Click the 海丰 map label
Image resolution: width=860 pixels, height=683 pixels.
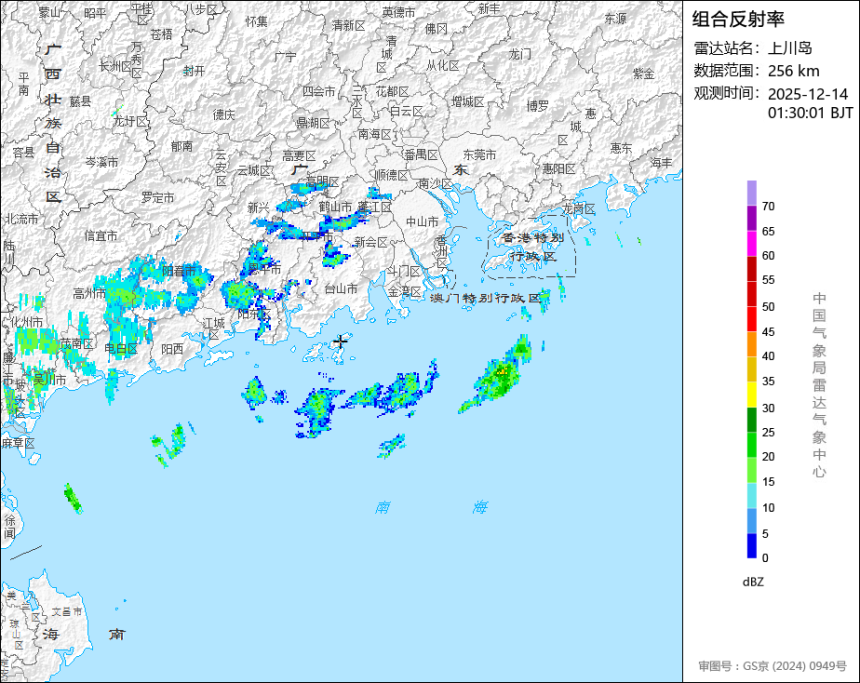coord(661,162)
